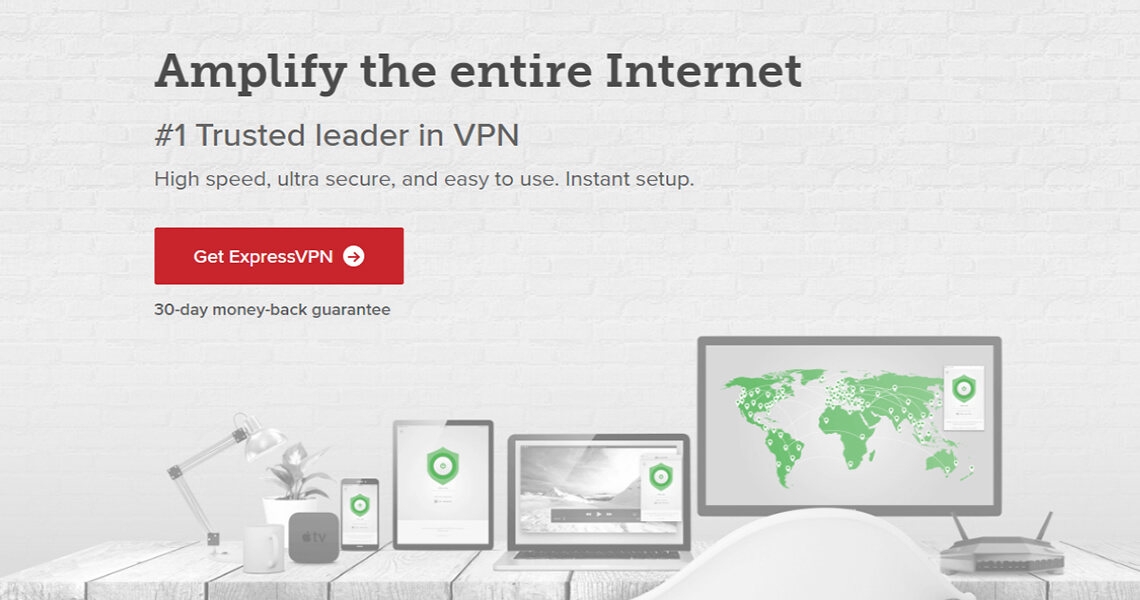Click the white coffee mug on the desk
The width and height of the screenshot is (1140, 600).
click(262, 548)
